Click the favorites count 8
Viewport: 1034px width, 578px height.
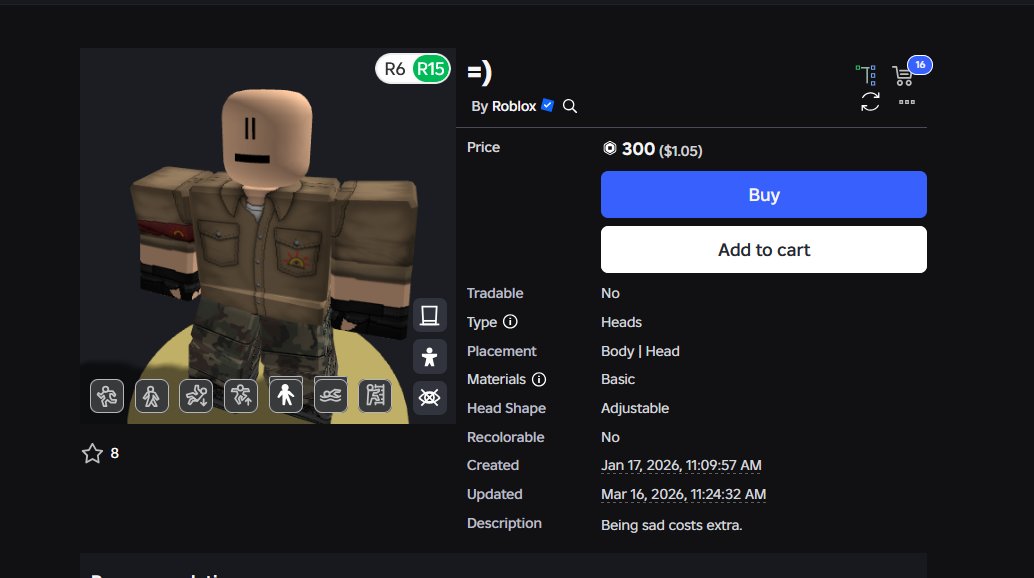tap(115, 453)
